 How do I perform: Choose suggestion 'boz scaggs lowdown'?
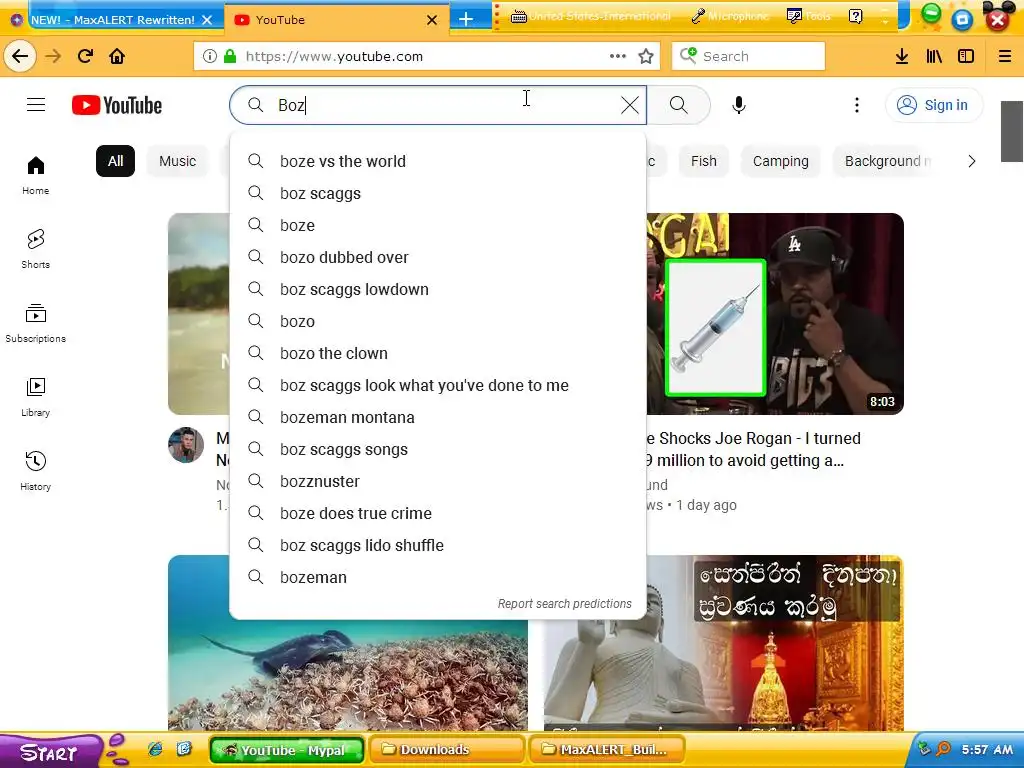click(438, 289)
